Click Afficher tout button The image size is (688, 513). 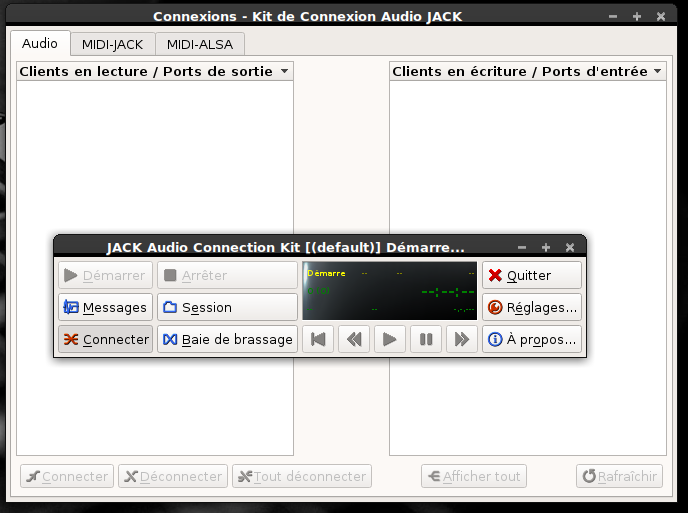click(474, 476)
